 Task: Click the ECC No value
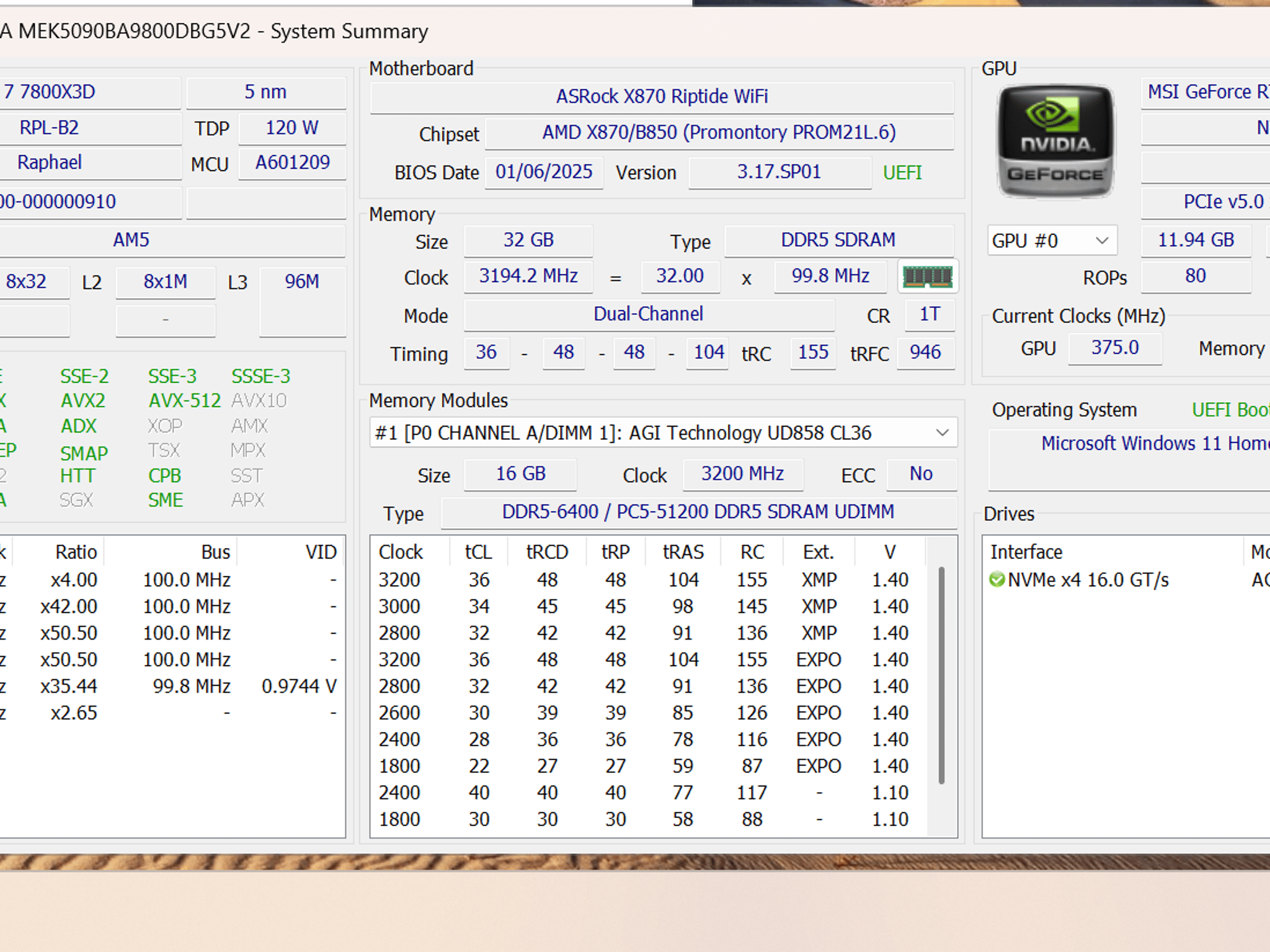click(921, 475)
